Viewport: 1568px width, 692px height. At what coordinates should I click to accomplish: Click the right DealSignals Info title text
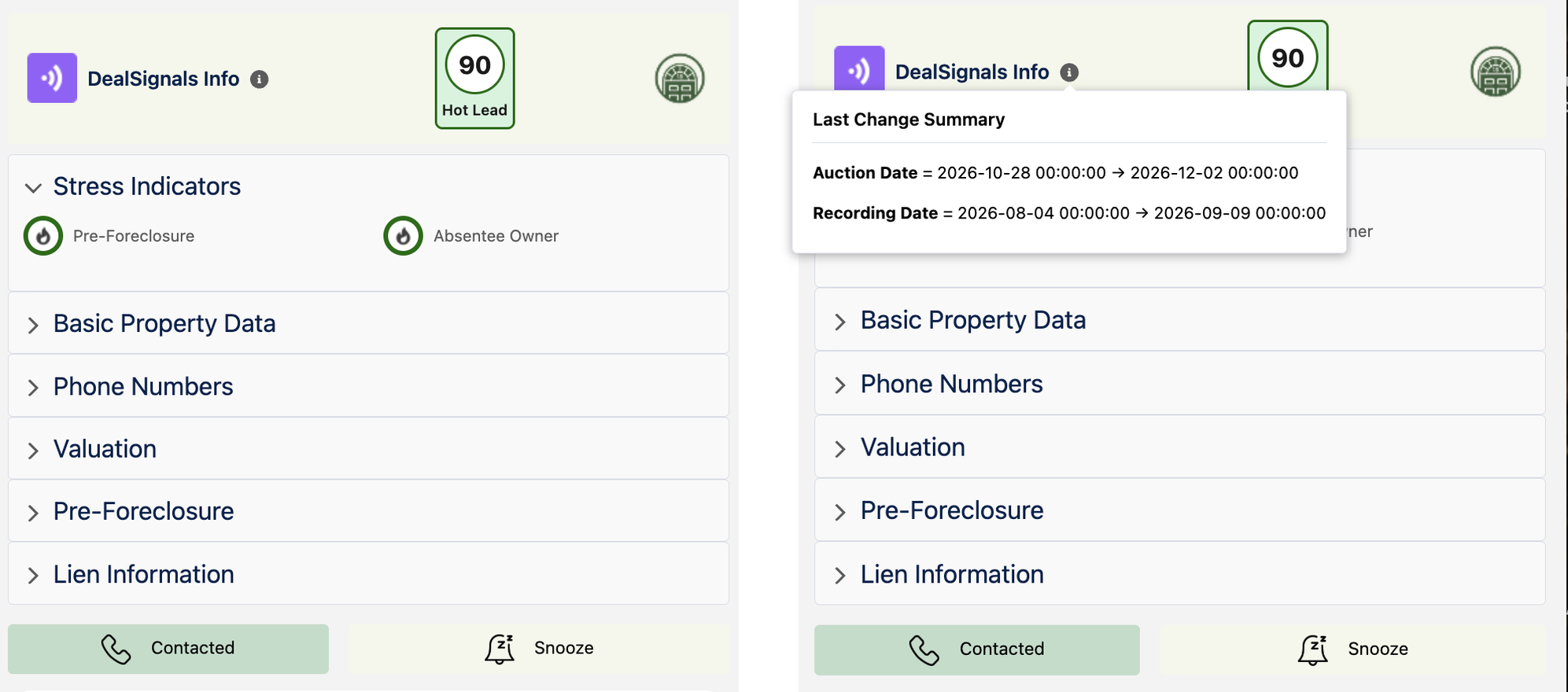coord(972,72)
